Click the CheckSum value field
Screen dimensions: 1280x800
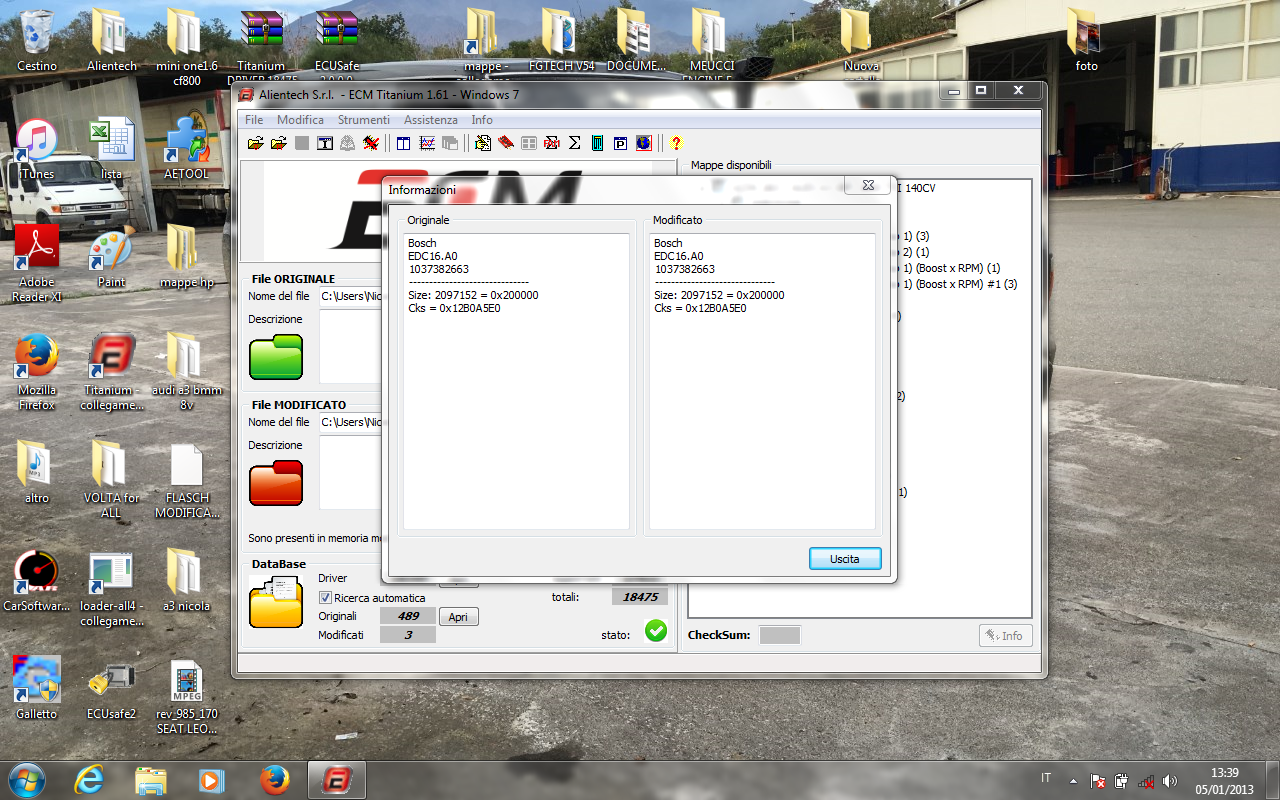pyautogui.click(x=780, y=635)
